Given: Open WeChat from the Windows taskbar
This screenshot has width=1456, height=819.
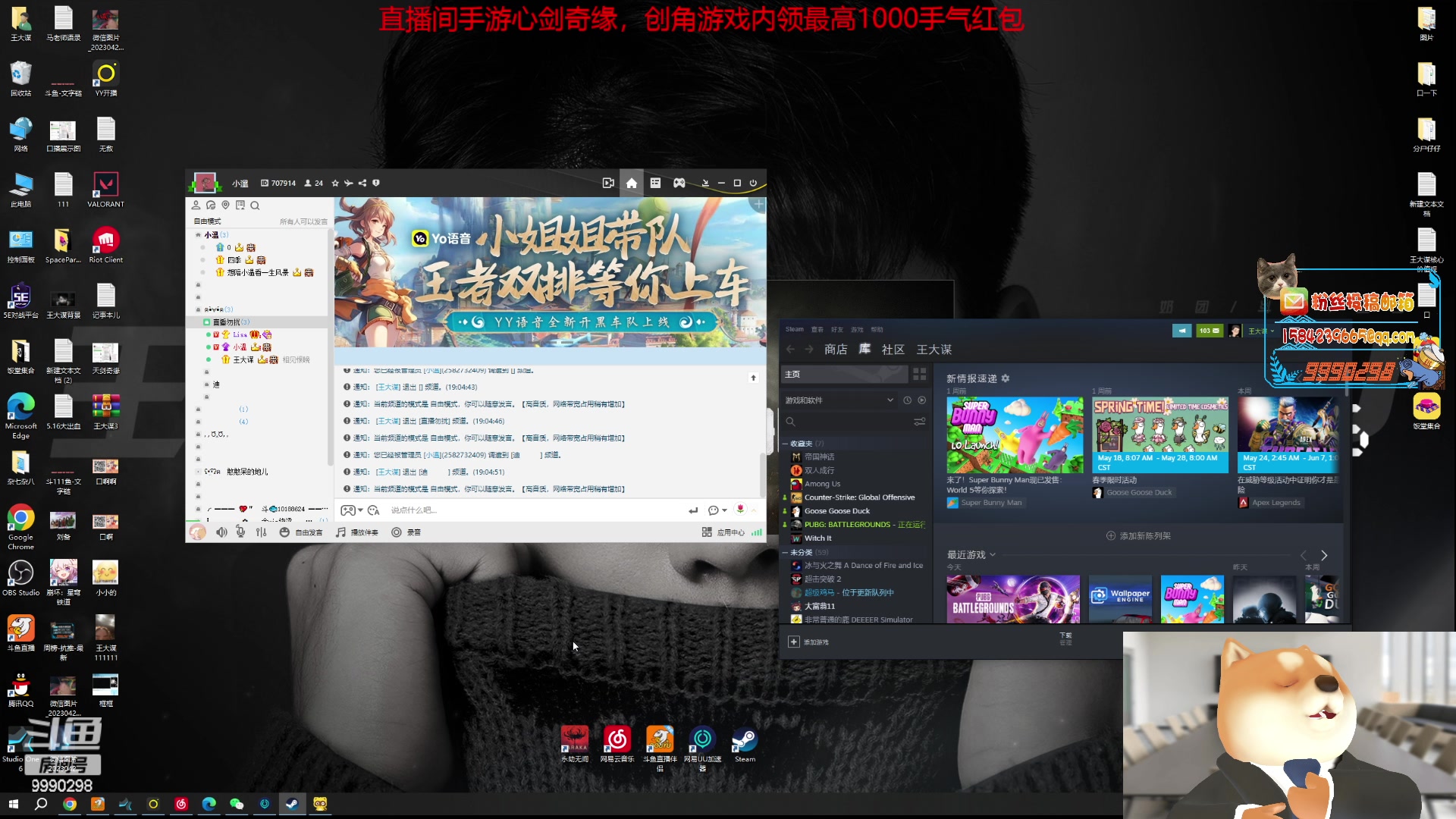Looking at the screenshot, I should tap(237, 804).
